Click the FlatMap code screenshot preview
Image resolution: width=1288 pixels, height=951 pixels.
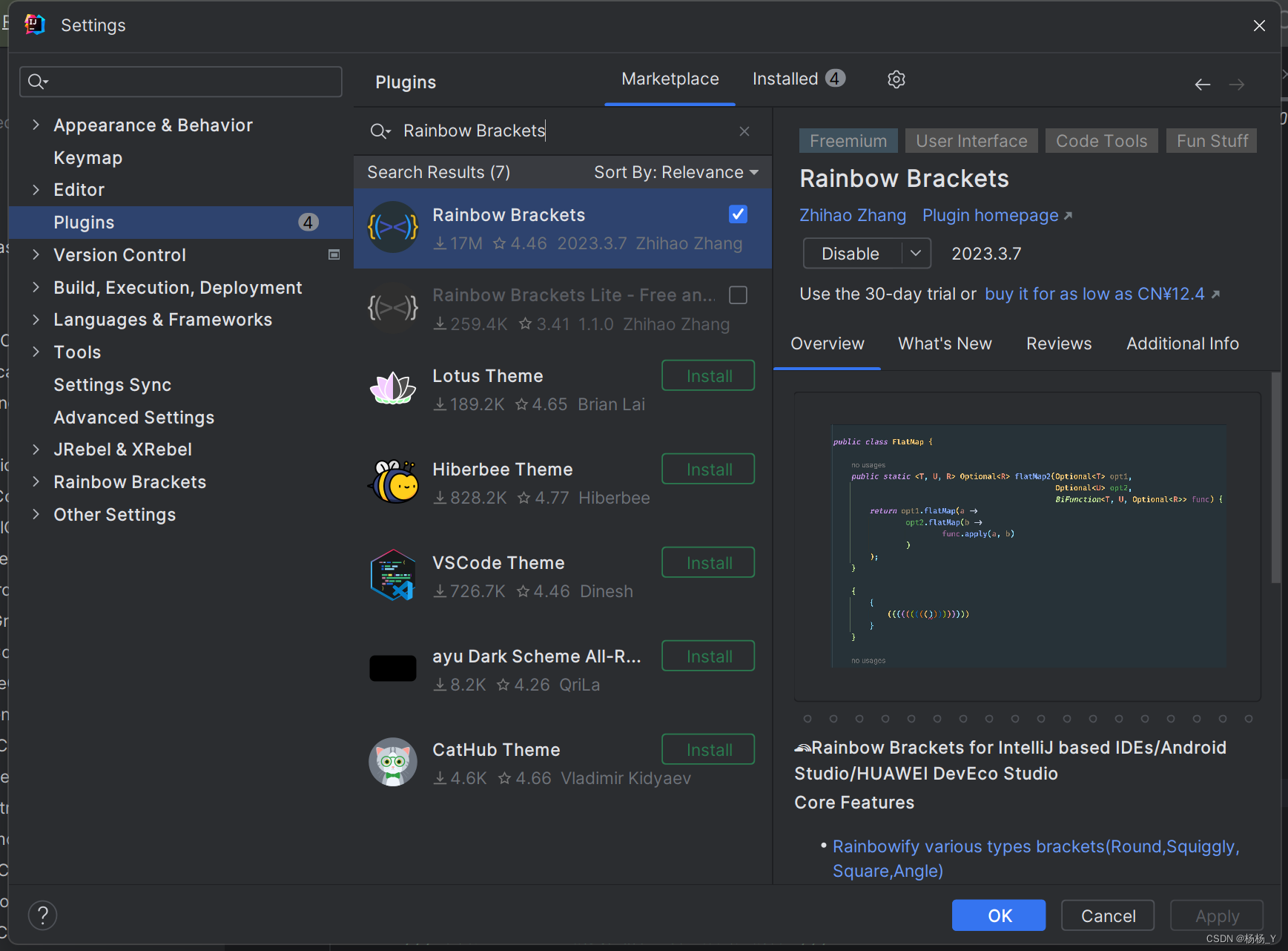click(x=1028, y=547)
